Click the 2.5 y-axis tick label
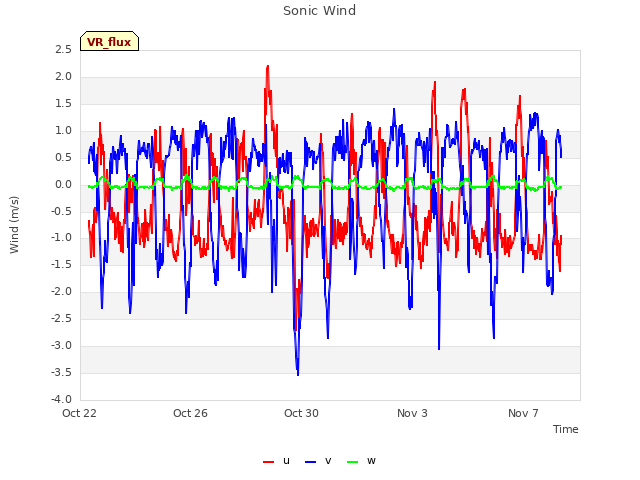This screenshot has width=640, height=480. click(64, 50)
